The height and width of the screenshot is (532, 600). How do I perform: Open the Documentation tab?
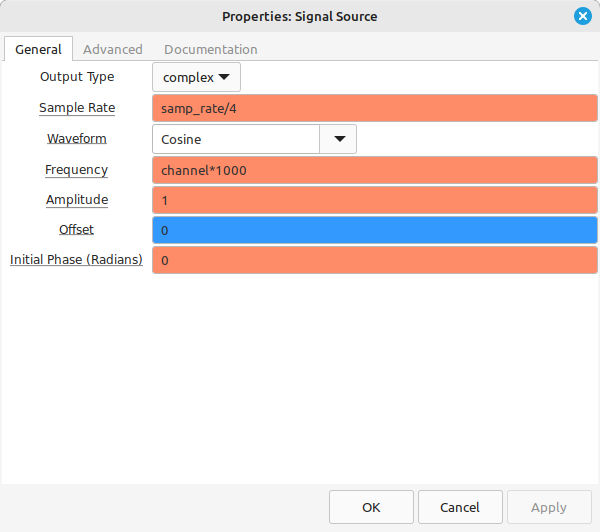point(210,49)
